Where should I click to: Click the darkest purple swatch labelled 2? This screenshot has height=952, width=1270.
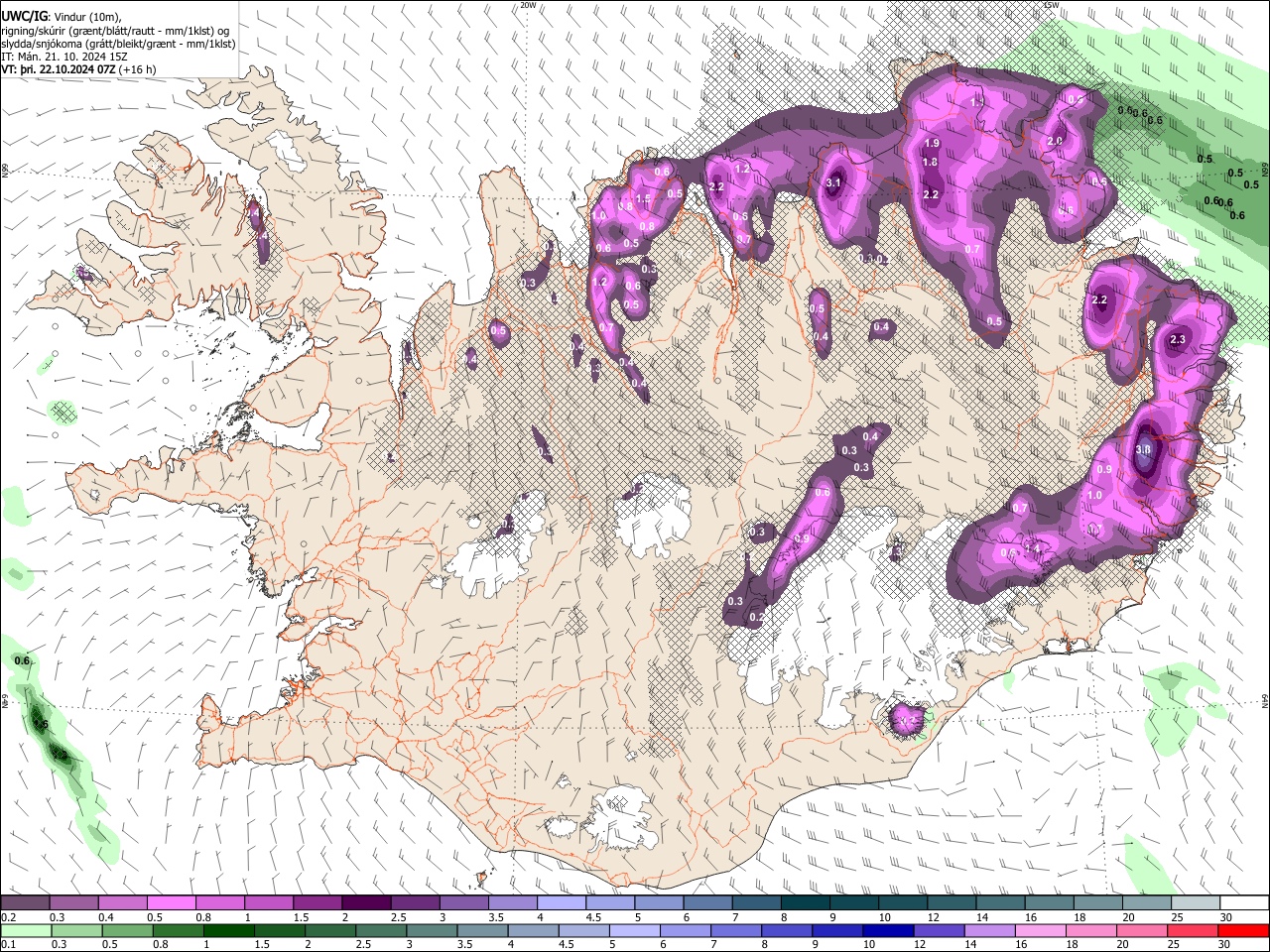tap(365, 902)
